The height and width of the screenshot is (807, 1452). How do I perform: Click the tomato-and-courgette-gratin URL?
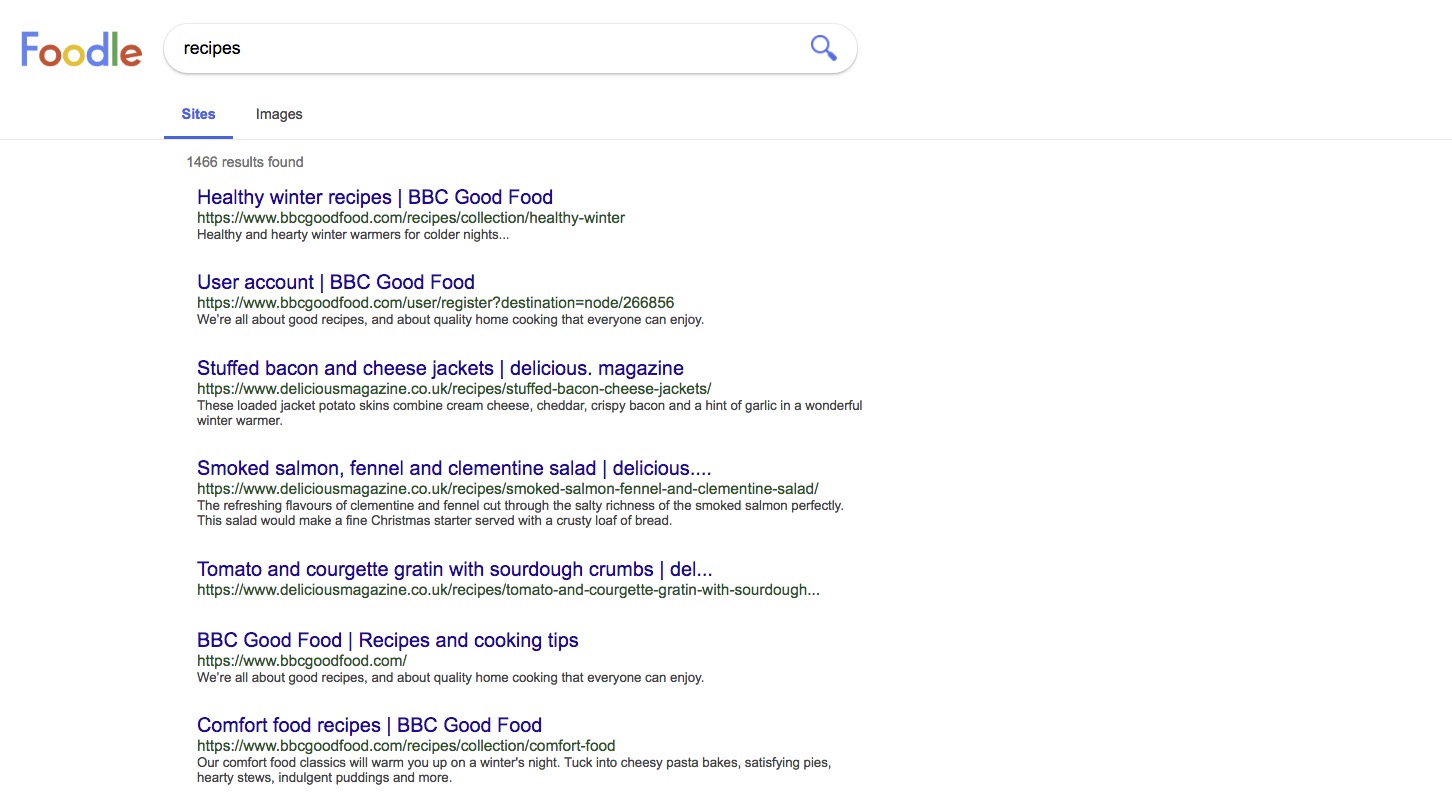point(508,590)
